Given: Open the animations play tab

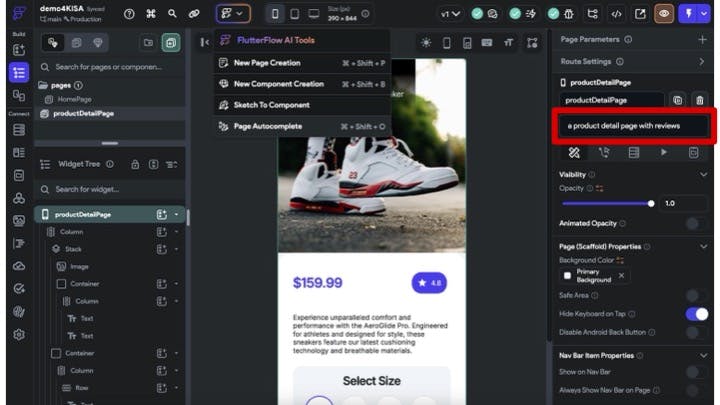Looking at the screenshot, I should pyautogui.click(x=664, y=152).
